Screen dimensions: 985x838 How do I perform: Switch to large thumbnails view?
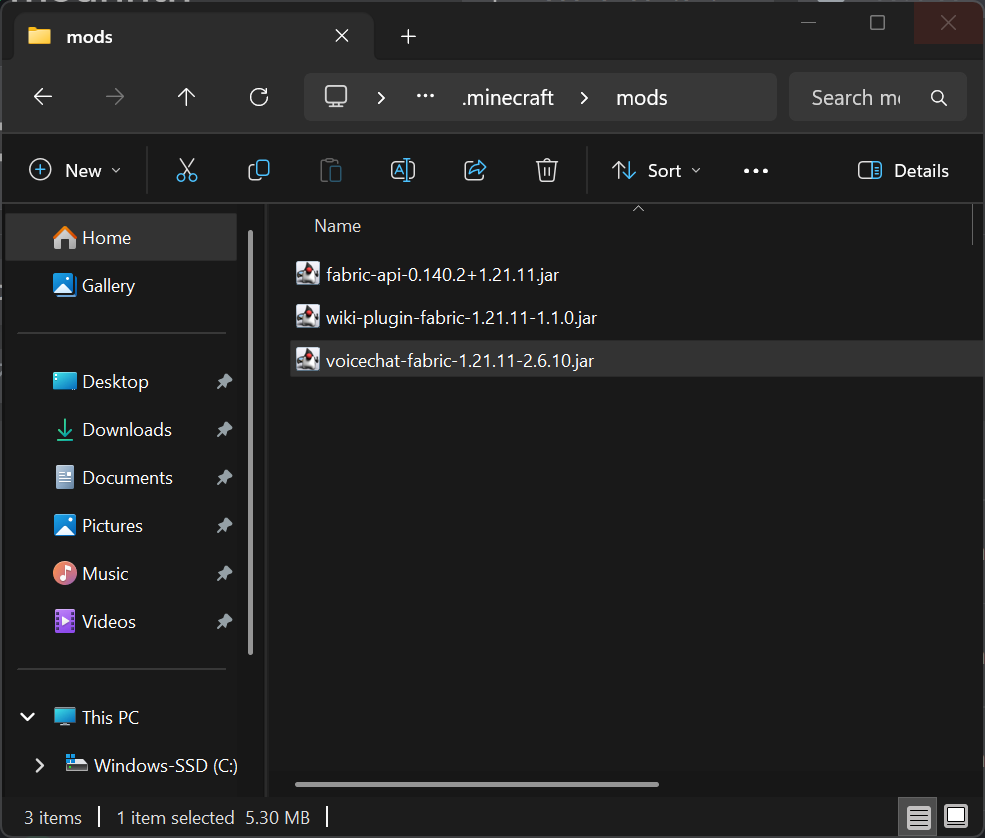tap(955, 816)
